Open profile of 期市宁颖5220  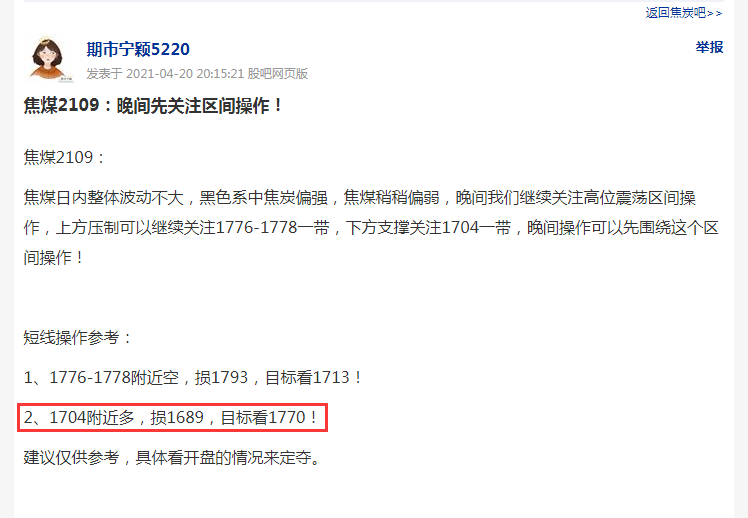(138, 49)
